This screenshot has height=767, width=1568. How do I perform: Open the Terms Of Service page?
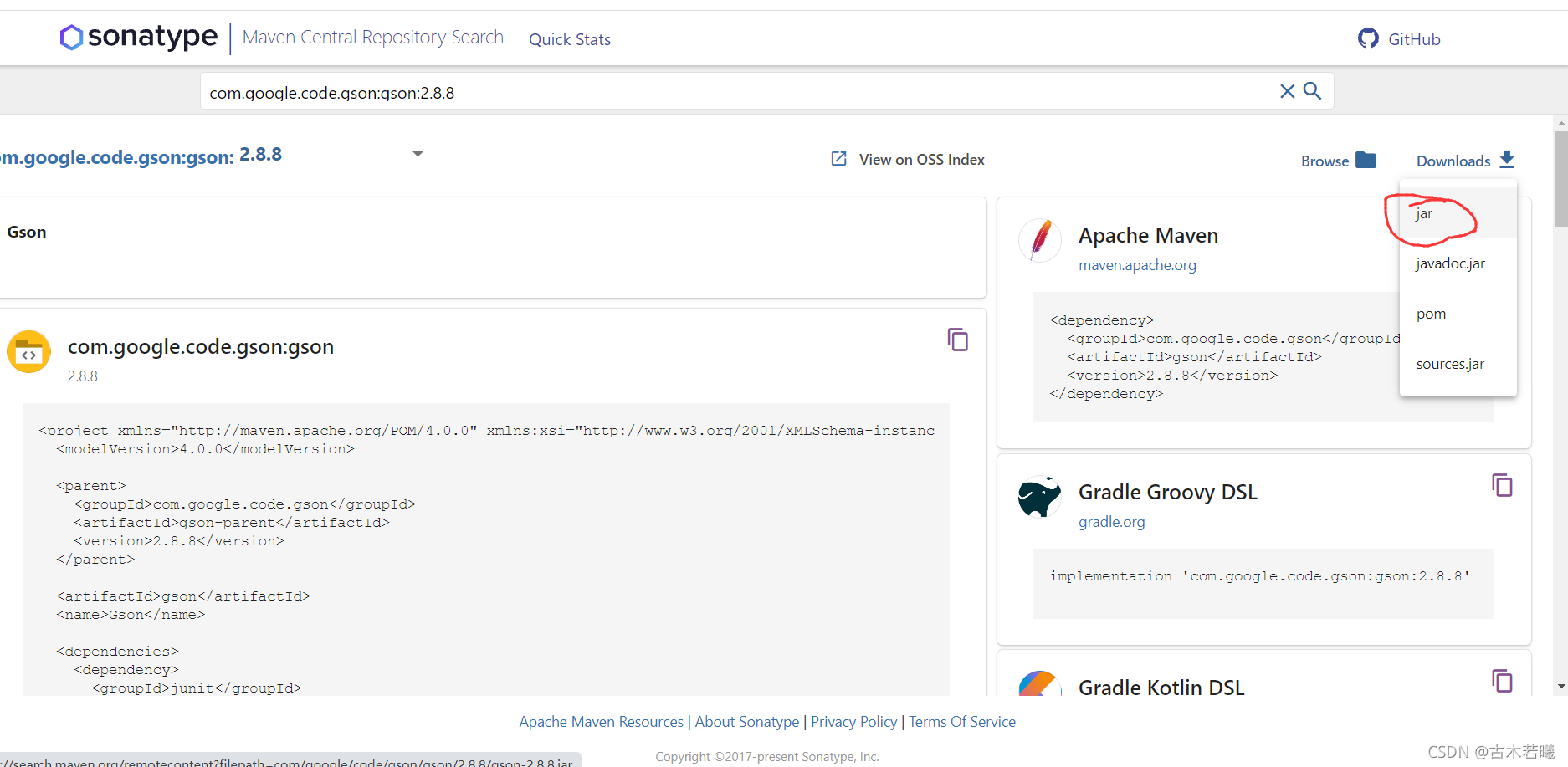962,721
